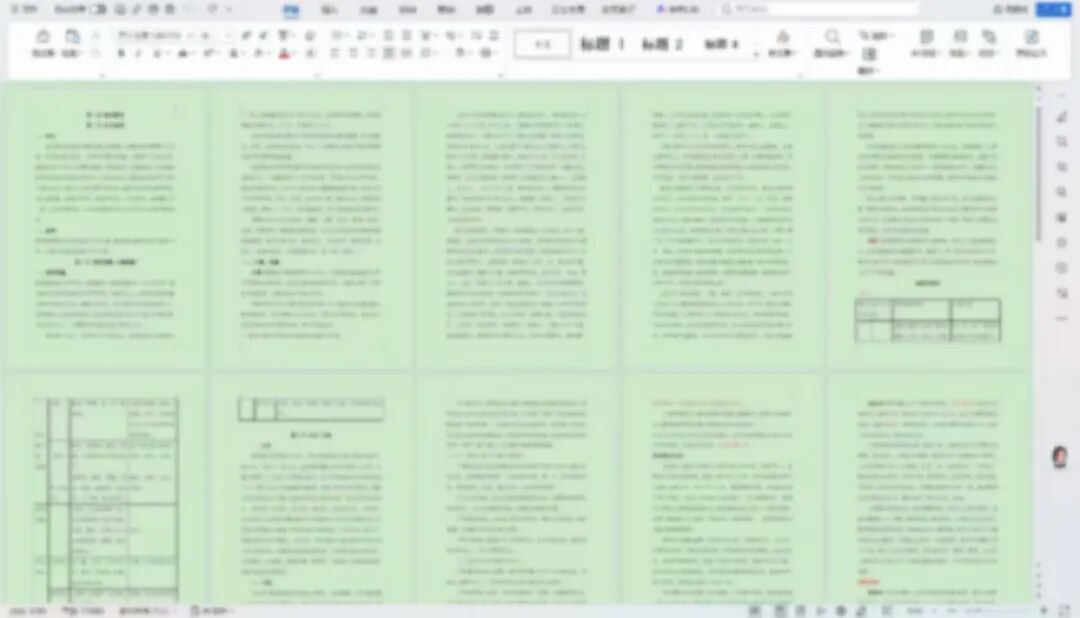Click the zoom in plus button in status bar
Viewport: 1080px width, 618px height.
click(x=1043, y=610)
